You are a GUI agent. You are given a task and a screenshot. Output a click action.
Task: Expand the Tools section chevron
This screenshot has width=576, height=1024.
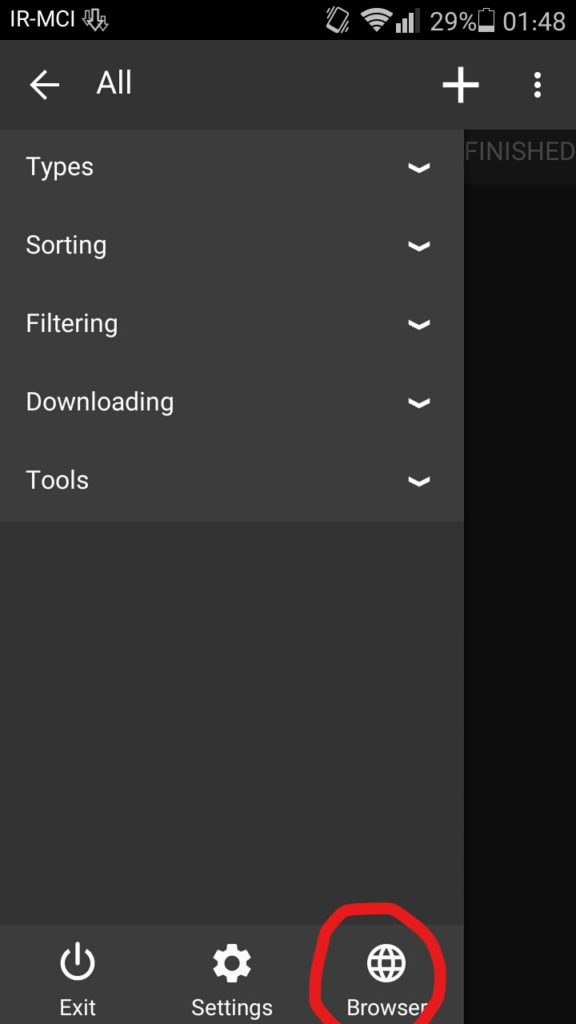coord(419,481)
